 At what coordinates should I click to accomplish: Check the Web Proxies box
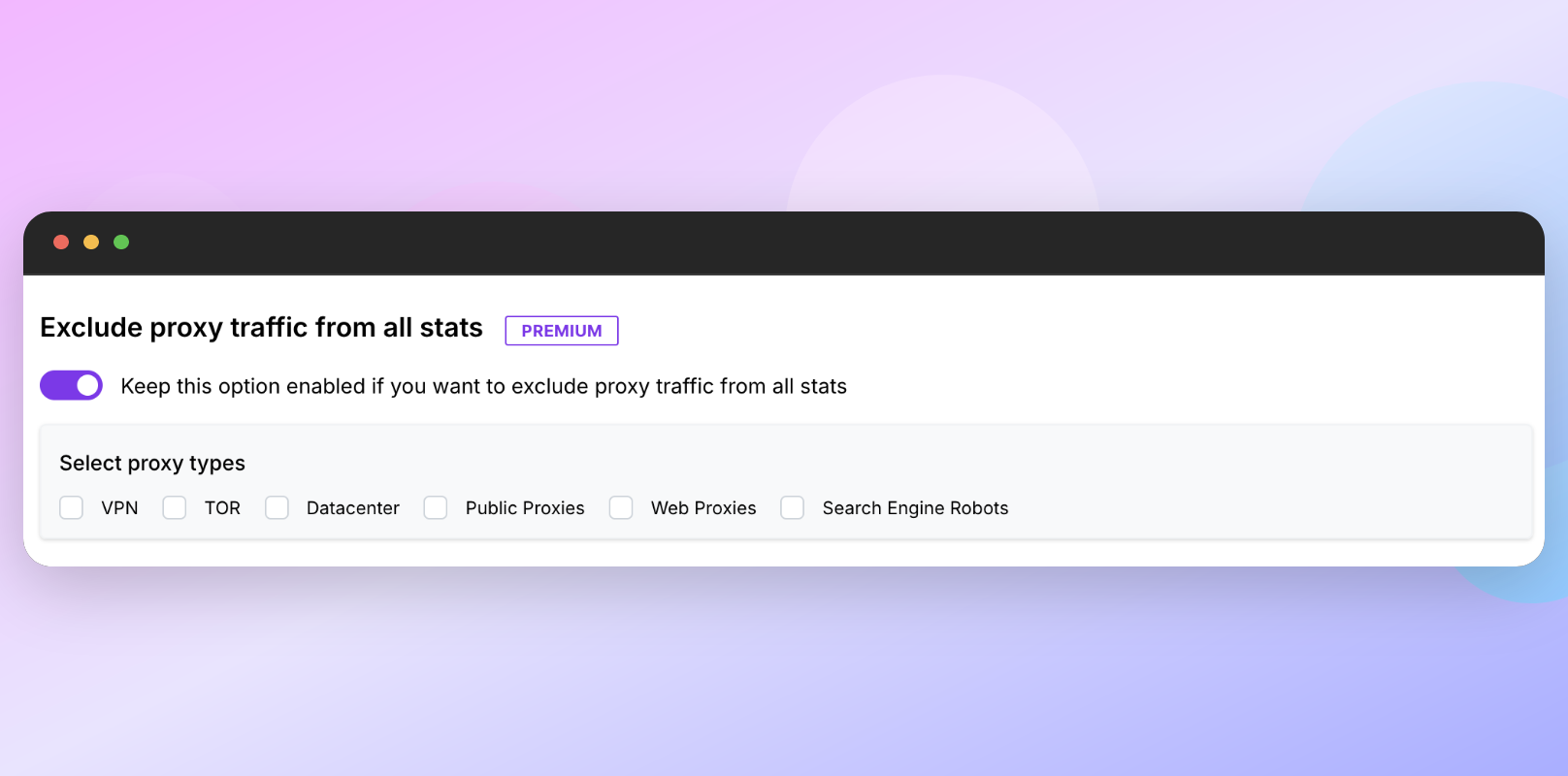pyautogui.click(x=621, y=507)
